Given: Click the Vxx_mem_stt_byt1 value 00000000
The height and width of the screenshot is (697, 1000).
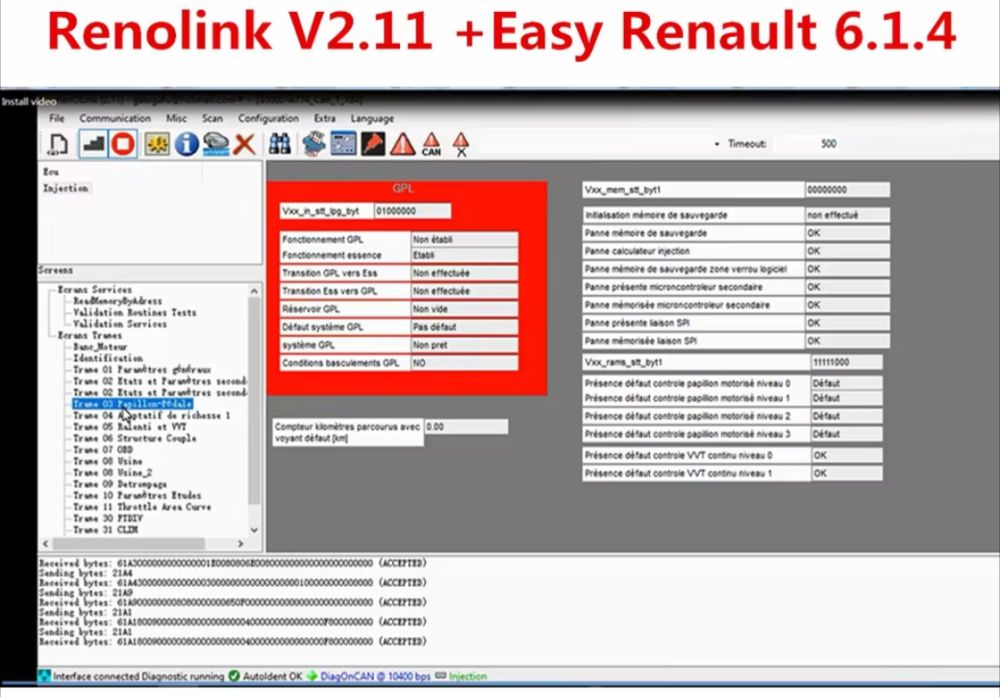Looking at the screenshot, I should coord(847,189).
